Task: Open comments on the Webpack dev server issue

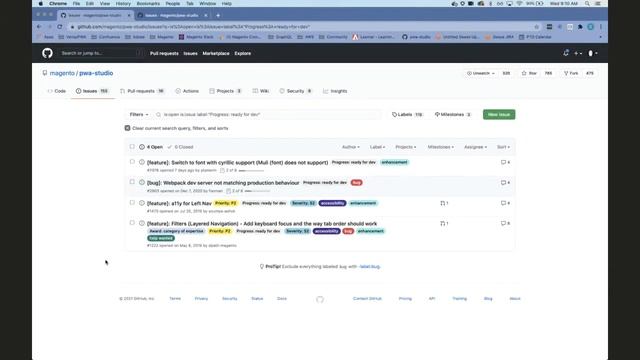Action: [505, 183]
